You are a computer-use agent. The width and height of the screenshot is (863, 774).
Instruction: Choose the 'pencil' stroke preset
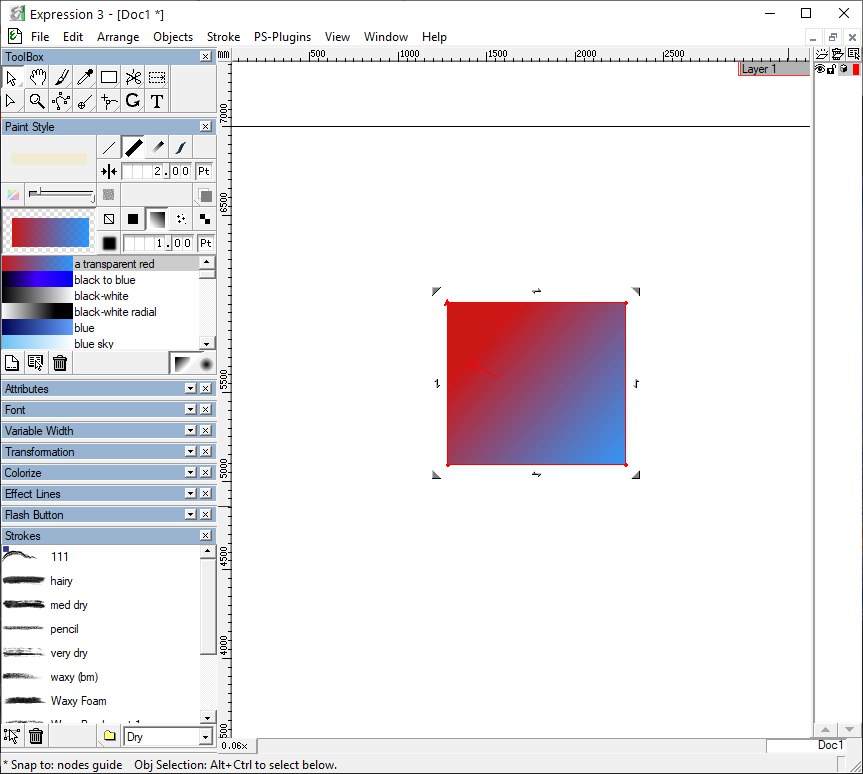click(x=64, y=629)
